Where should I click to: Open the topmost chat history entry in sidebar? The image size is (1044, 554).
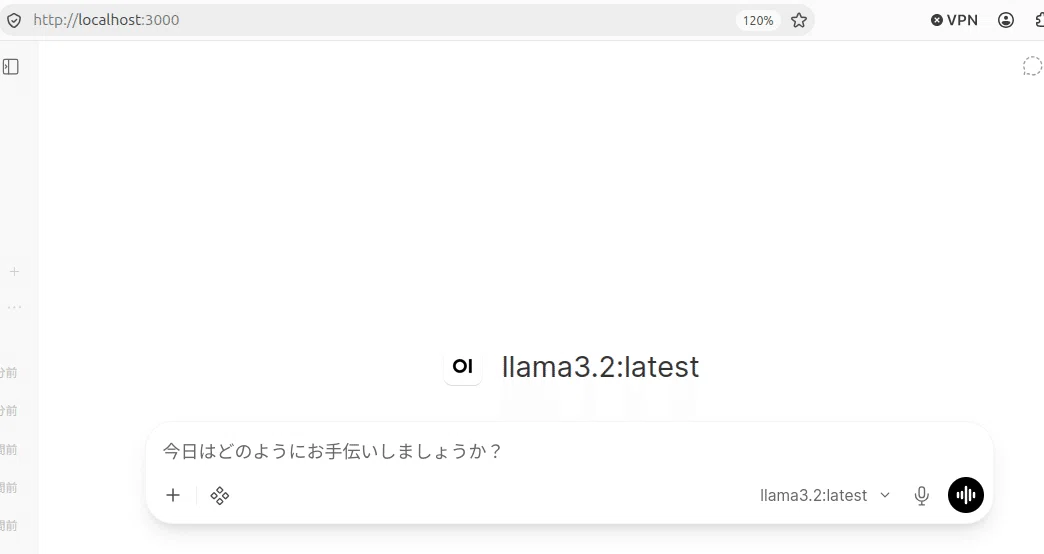9,373
